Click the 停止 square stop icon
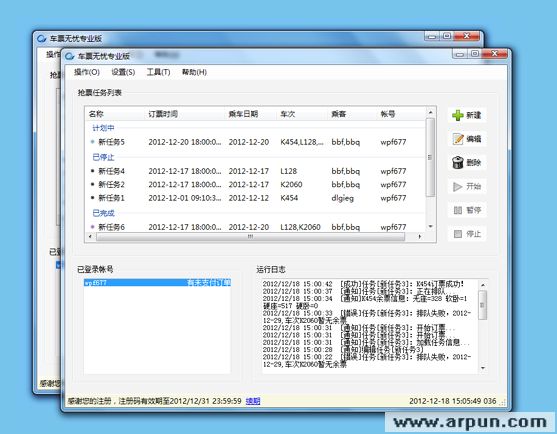The height and width of the screenshot is (434, 557). tap(458, 234)
